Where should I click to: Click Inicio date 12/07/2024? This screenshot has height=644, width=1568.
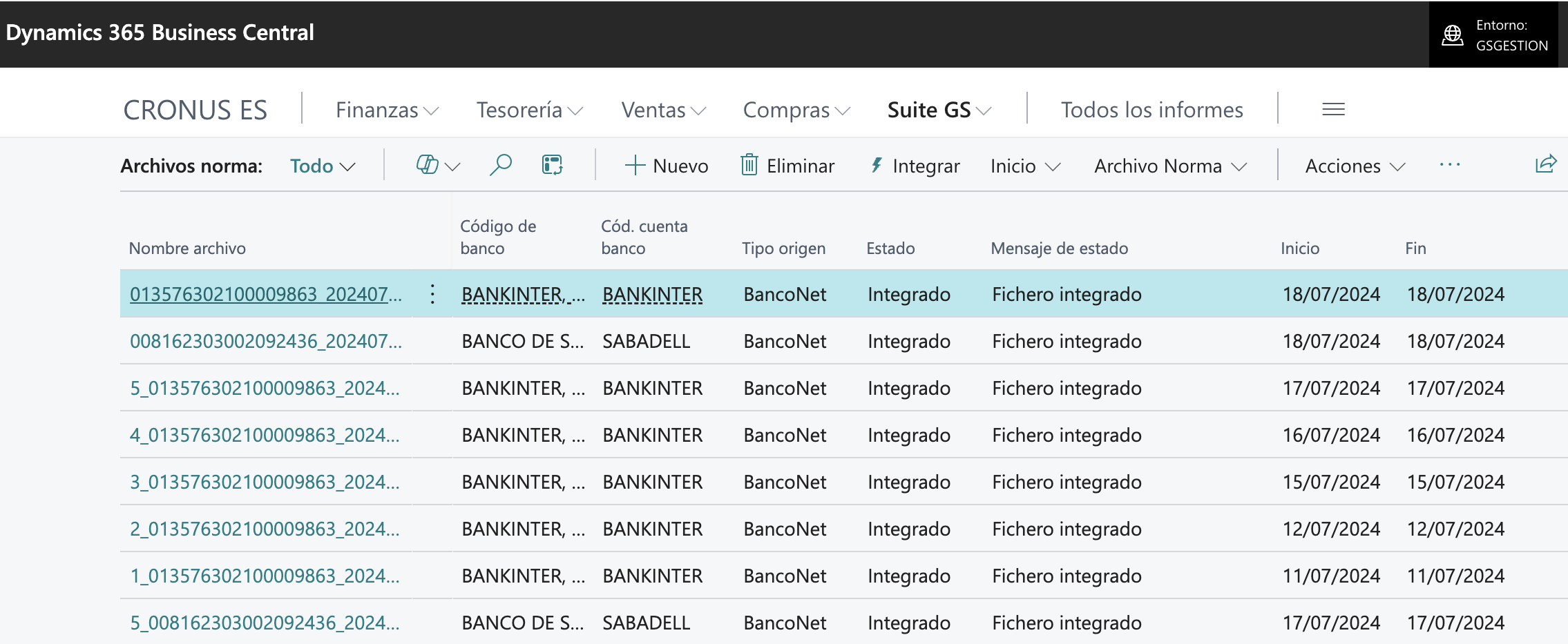pos(1331,529)
